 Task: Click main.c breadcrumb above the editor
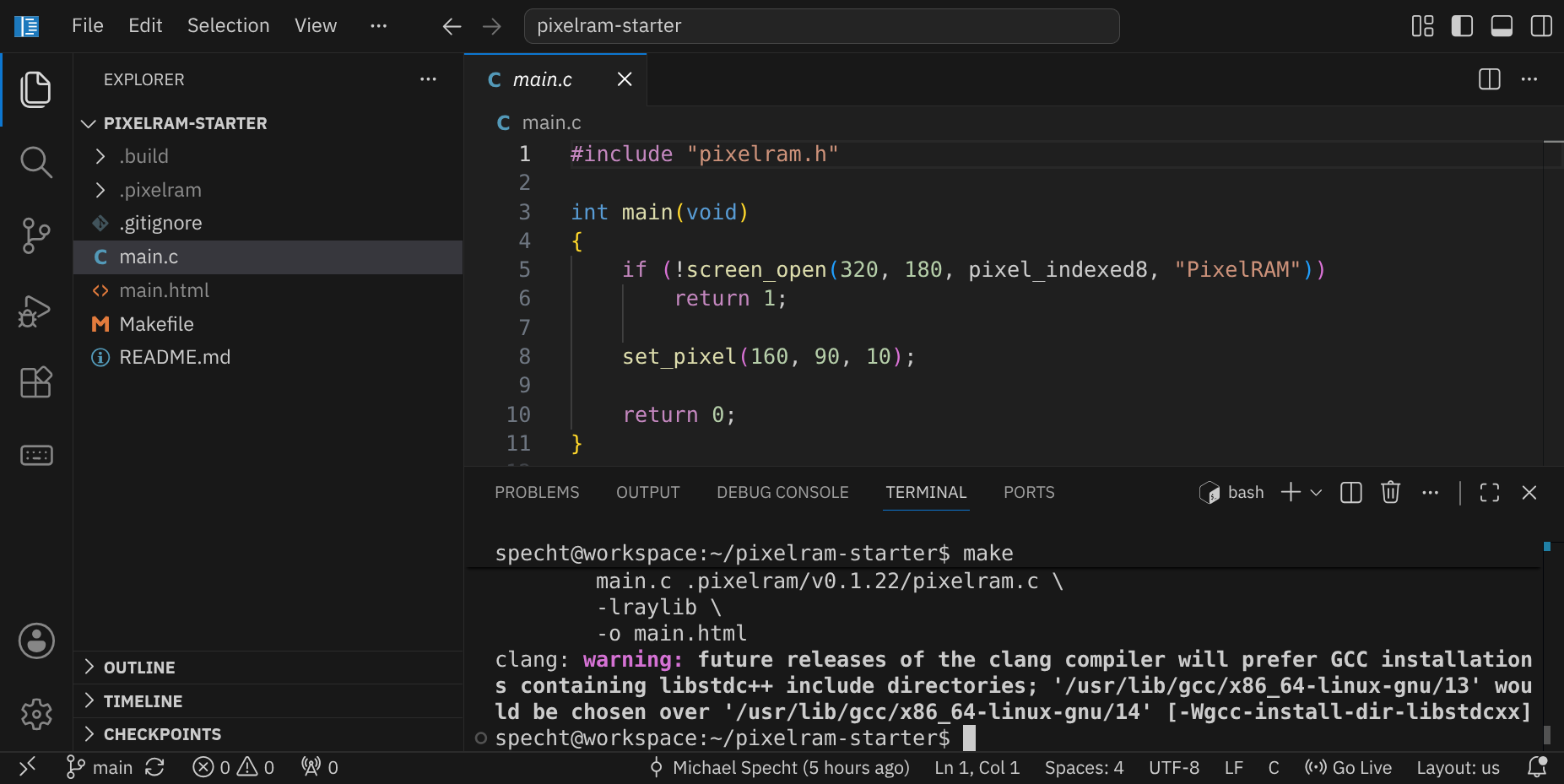[540, 123]
